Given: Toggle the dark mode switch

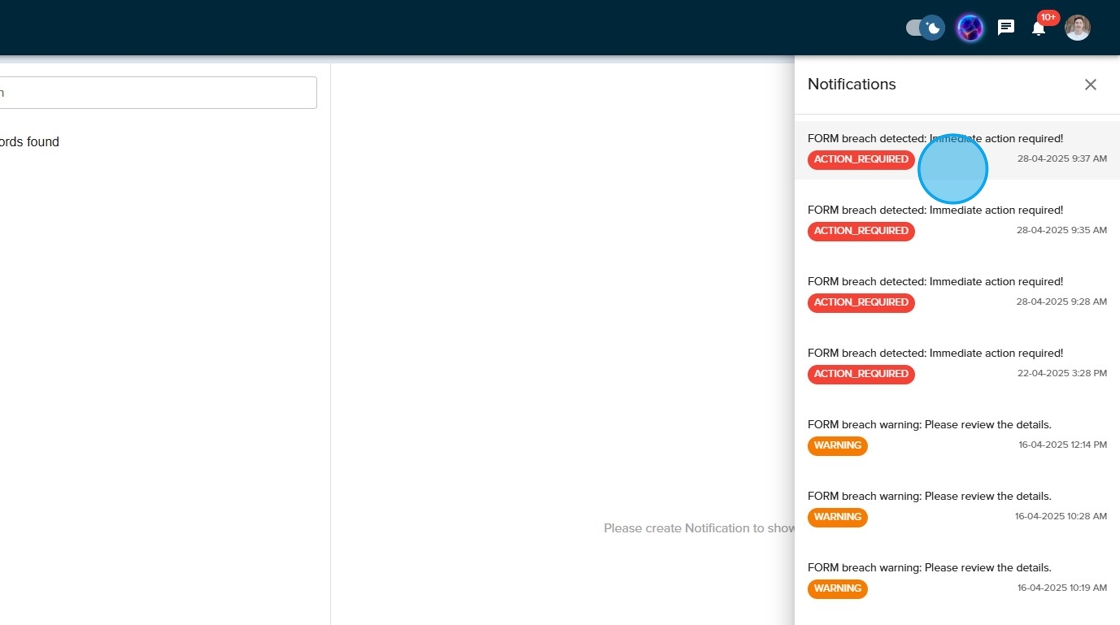Looking at the screenshot, I should pyautogui.click(x=924, y=28).
